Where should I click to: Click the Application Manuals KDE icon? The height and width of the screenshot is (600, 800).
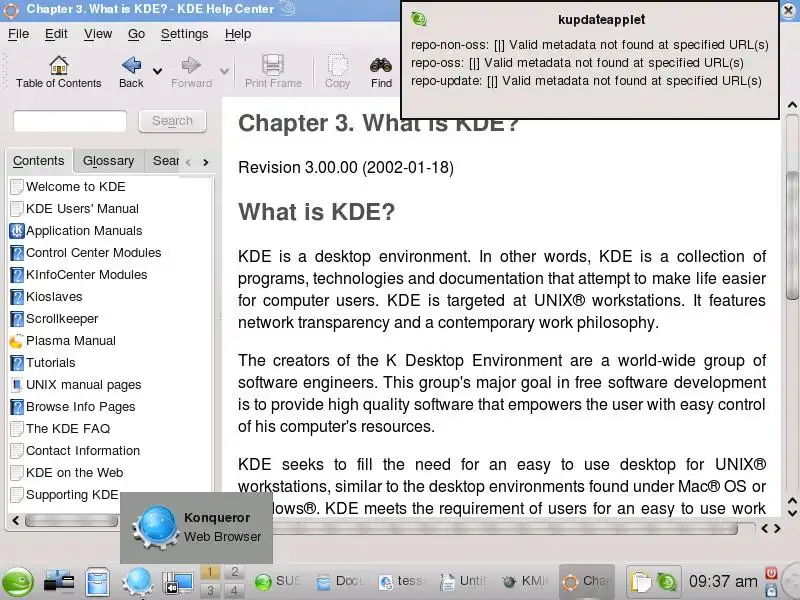[x=17, y=231]
